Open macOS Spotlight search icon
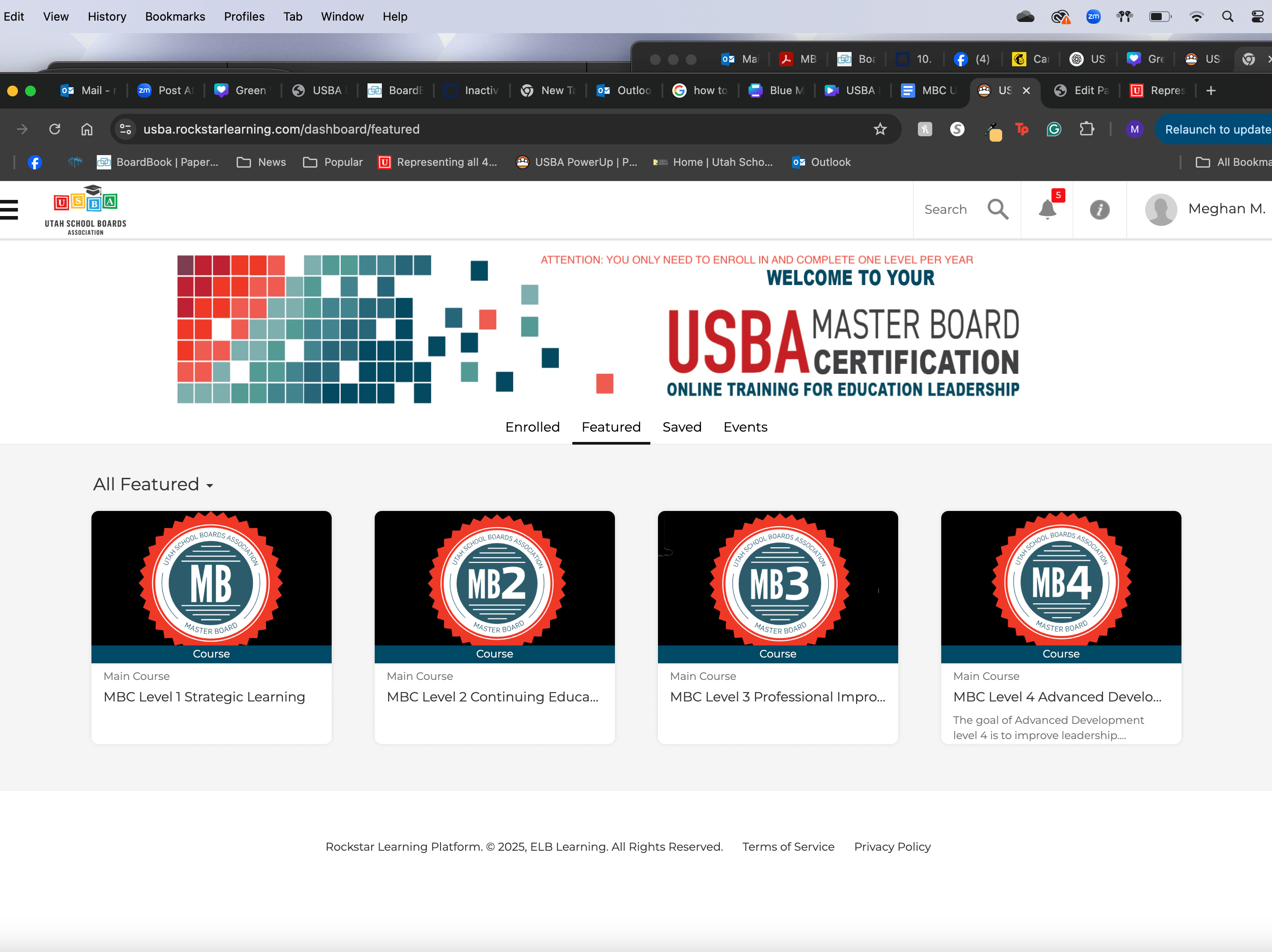Viewport: 1272px width, 952px height. click(1227, 17)
